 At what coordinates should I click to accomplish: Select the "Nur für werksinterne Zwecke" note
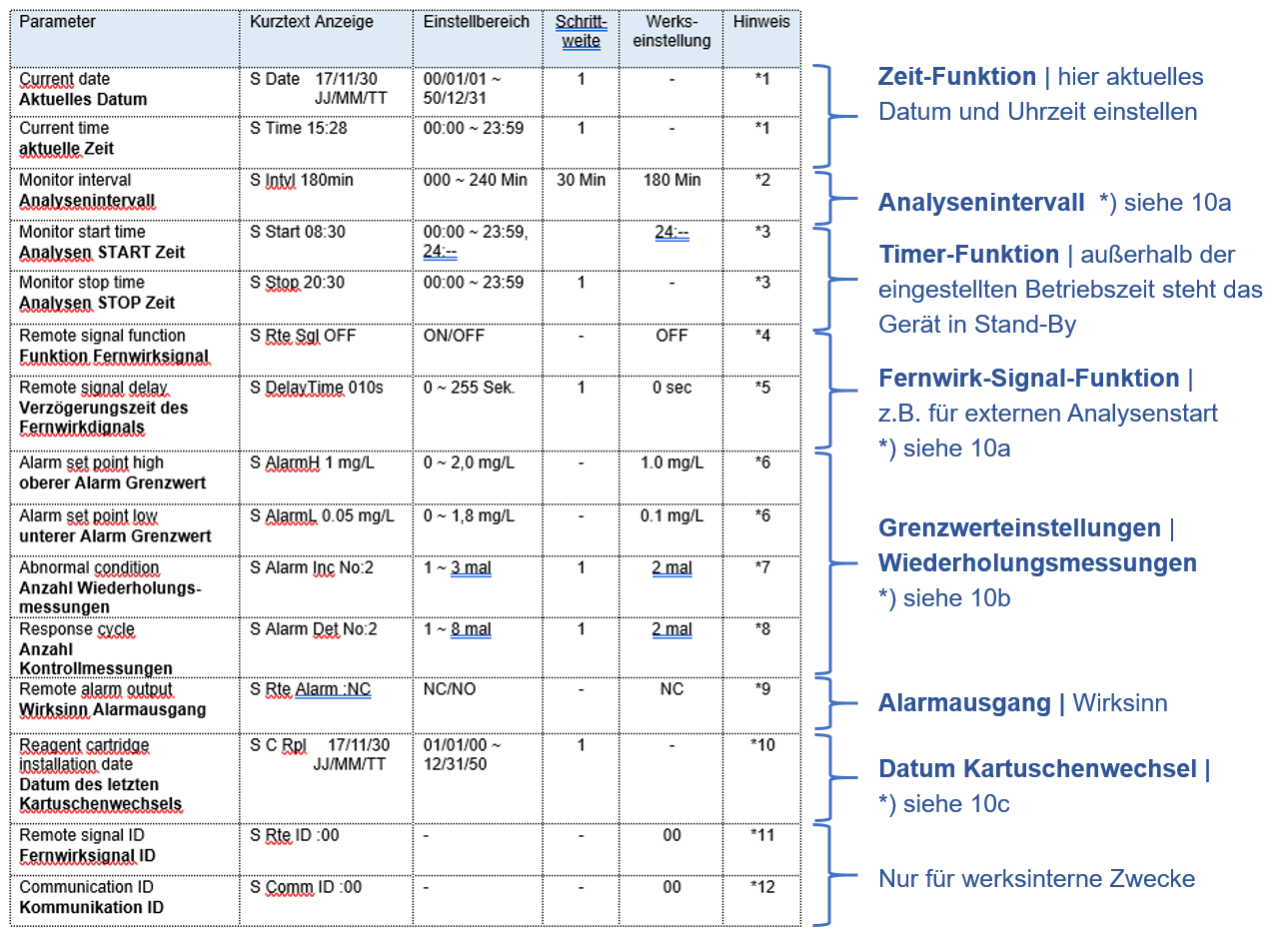point(1036,879)
